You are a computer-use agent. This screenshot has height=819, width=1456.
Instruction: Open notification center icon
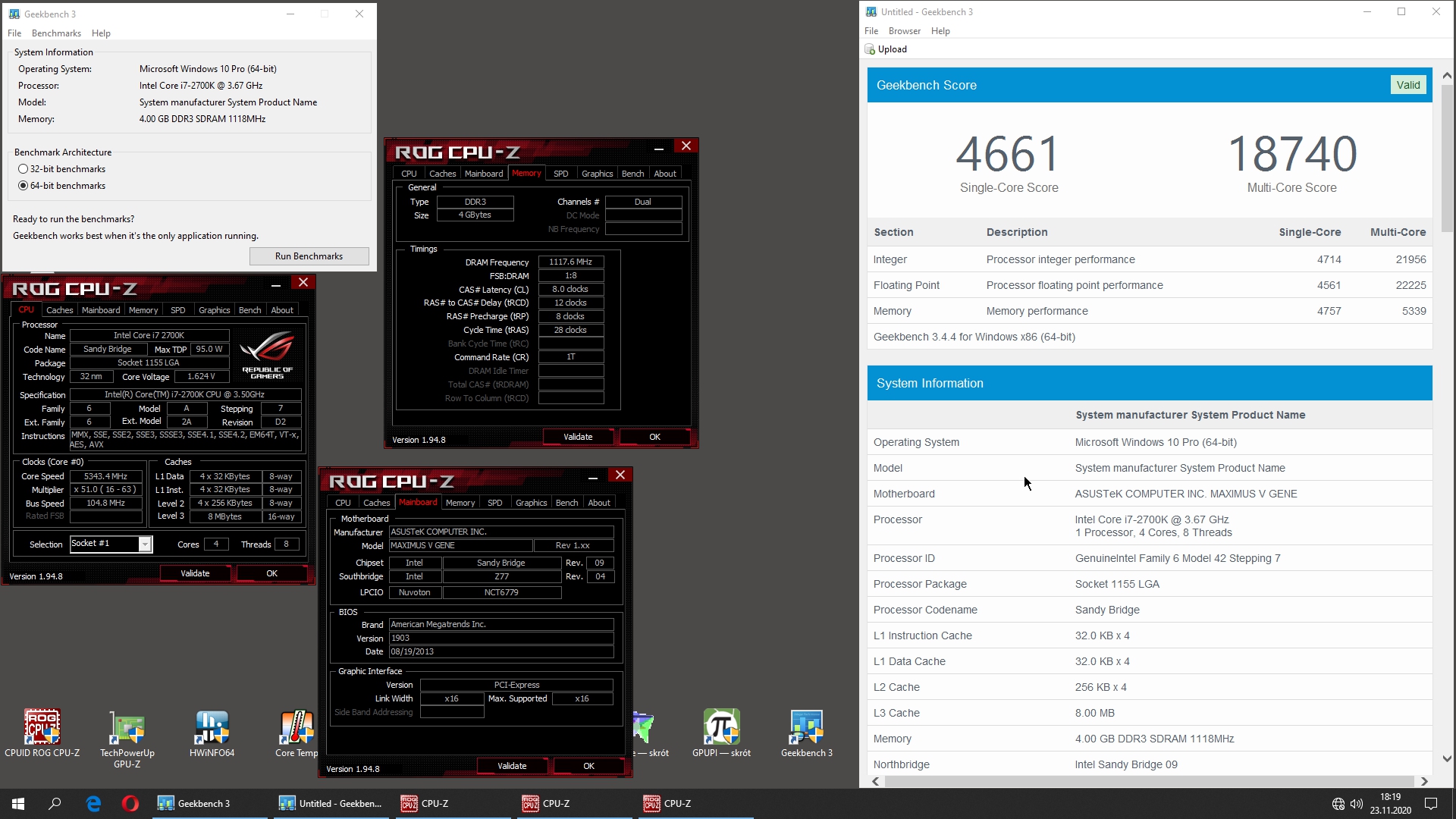[1431, 804]
